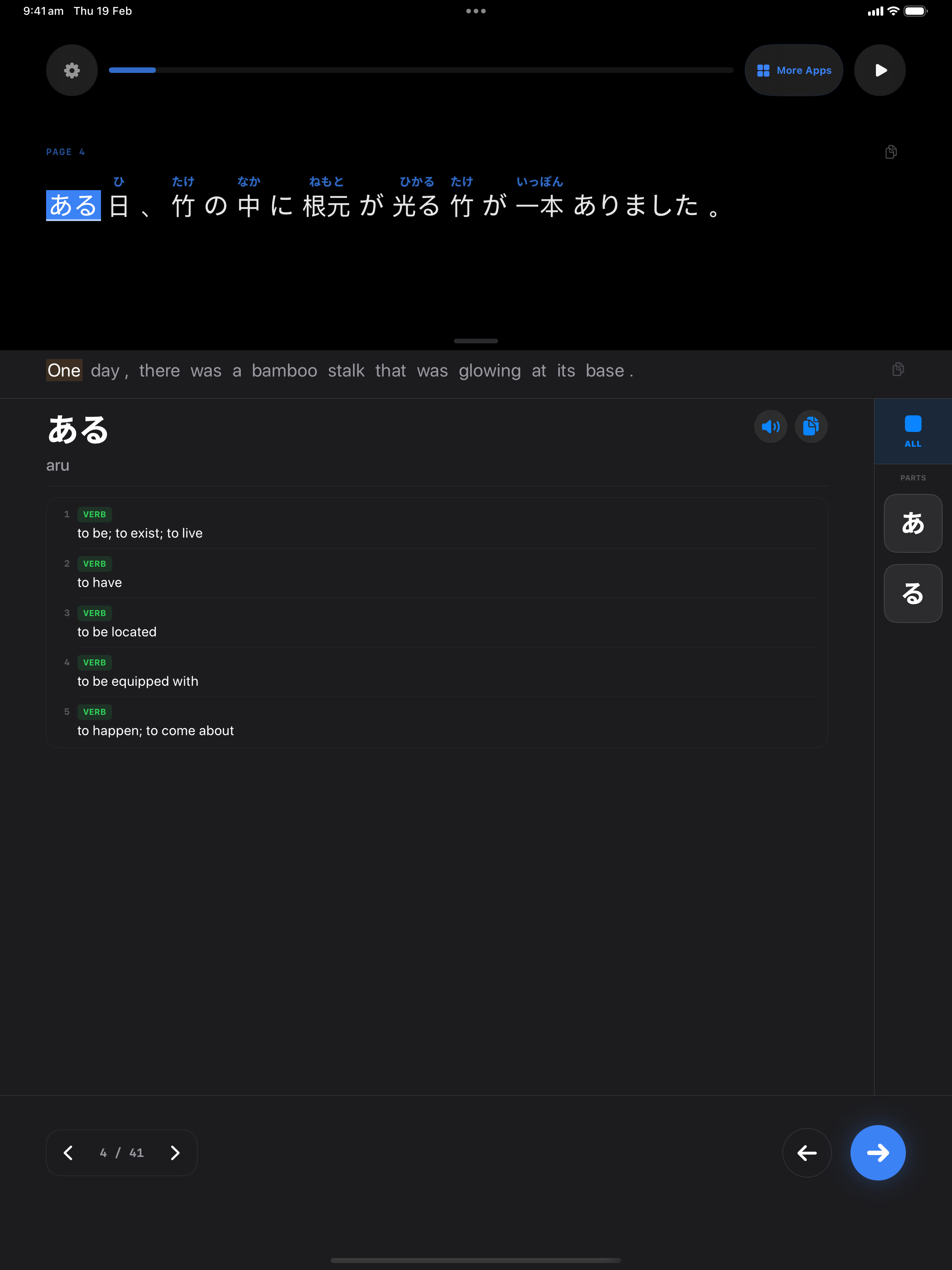
Task: Tap the word 光る in sentence
Action: tap(416, 205)
